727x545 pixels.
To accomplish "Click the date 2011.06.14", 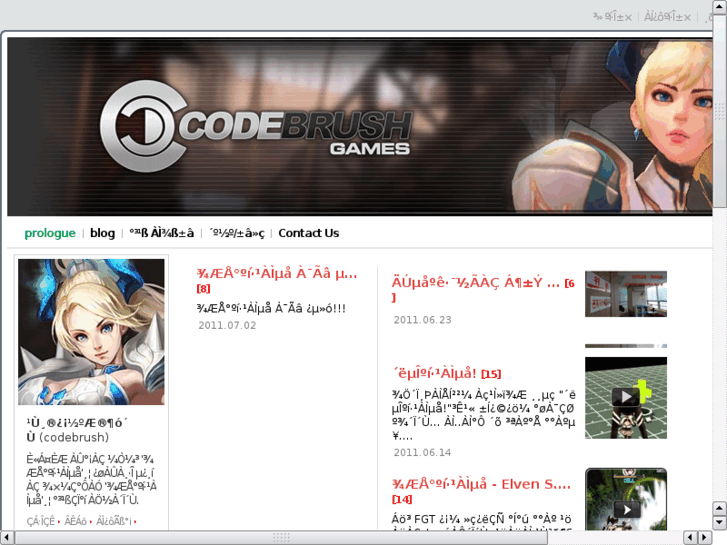I will (x=422, y=453).
